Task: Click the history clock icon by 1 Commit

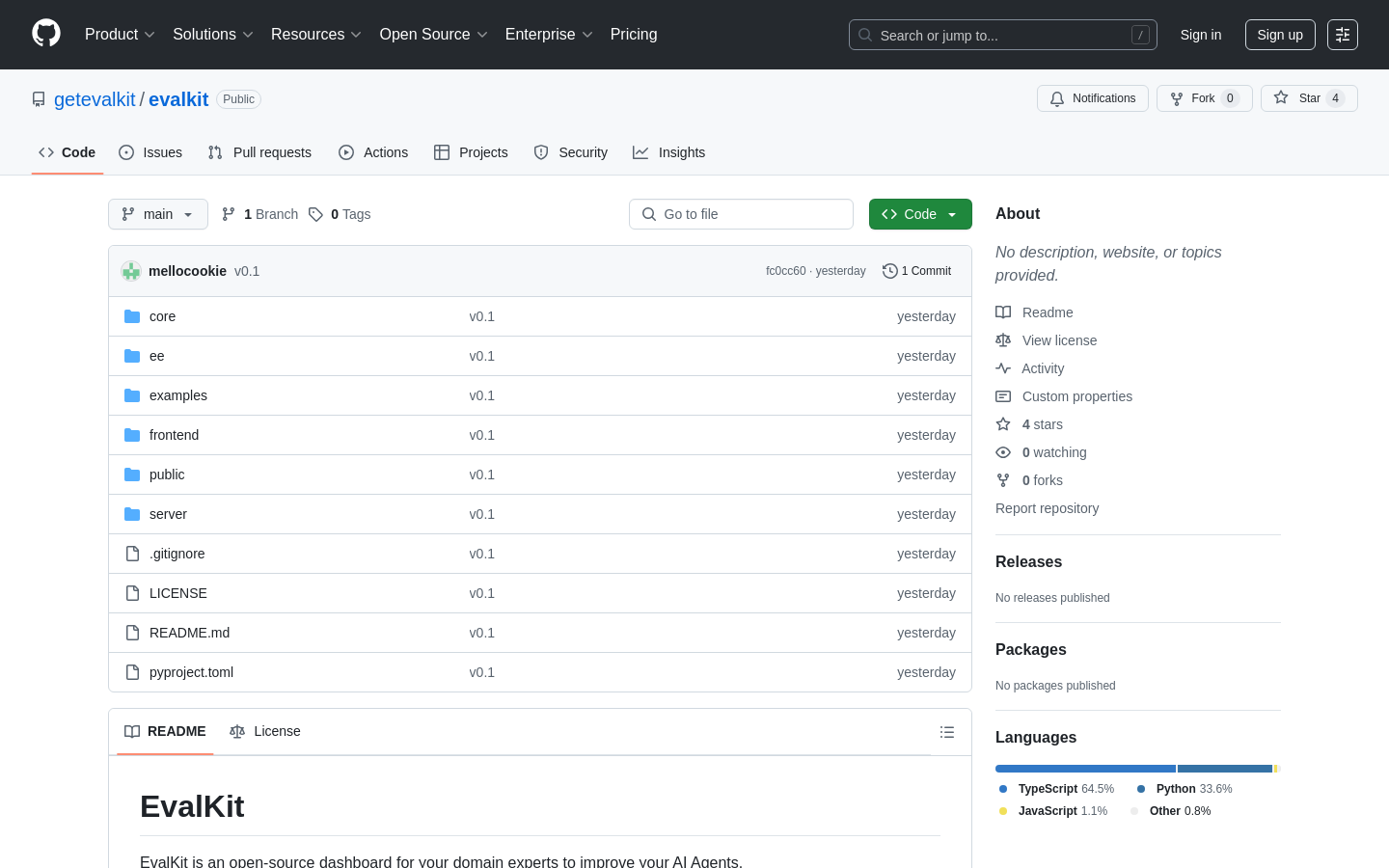Action: point(890,271)
